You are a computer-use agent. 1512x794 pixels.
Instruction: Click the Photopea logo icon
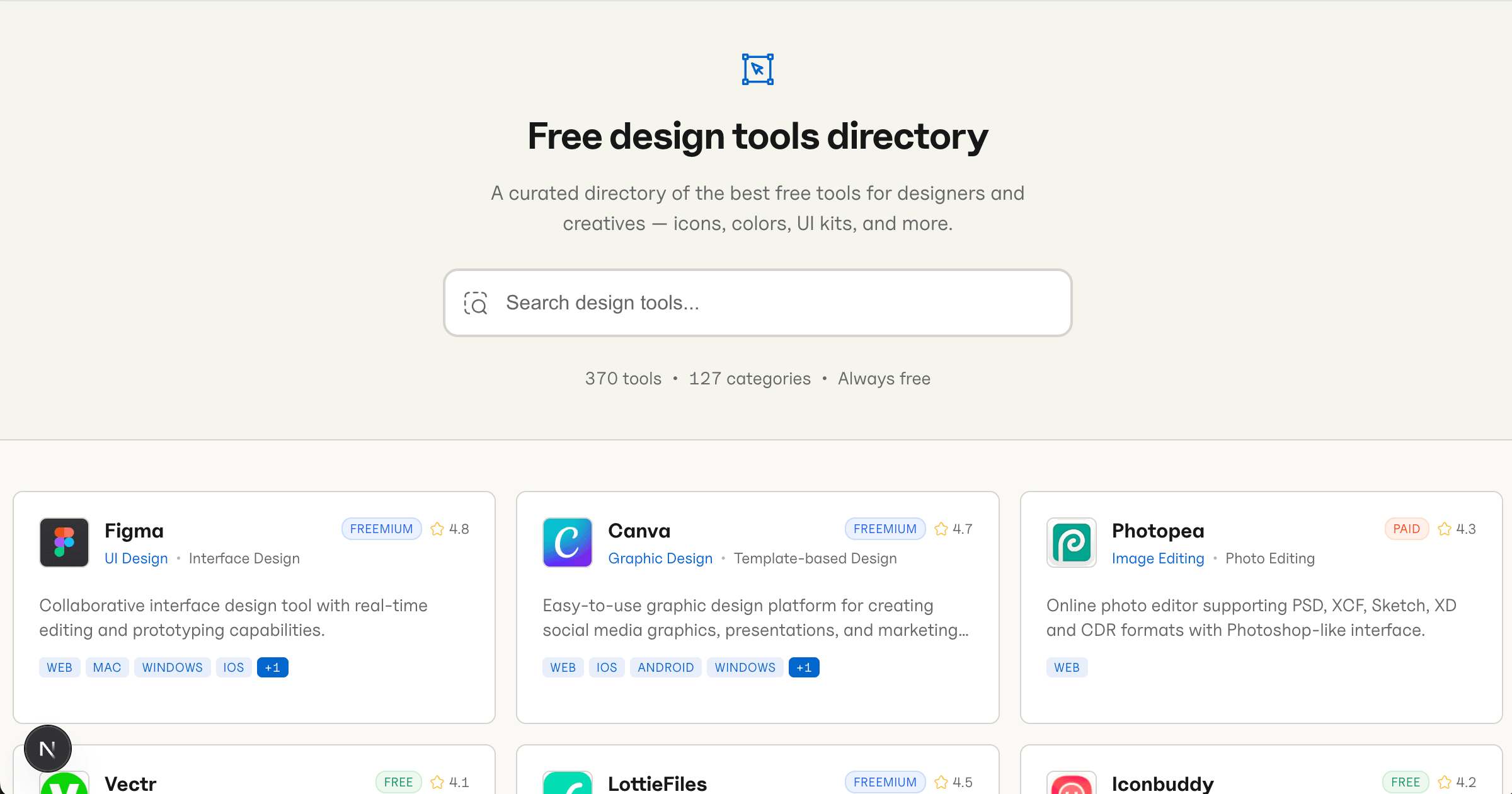[1070, 543]
